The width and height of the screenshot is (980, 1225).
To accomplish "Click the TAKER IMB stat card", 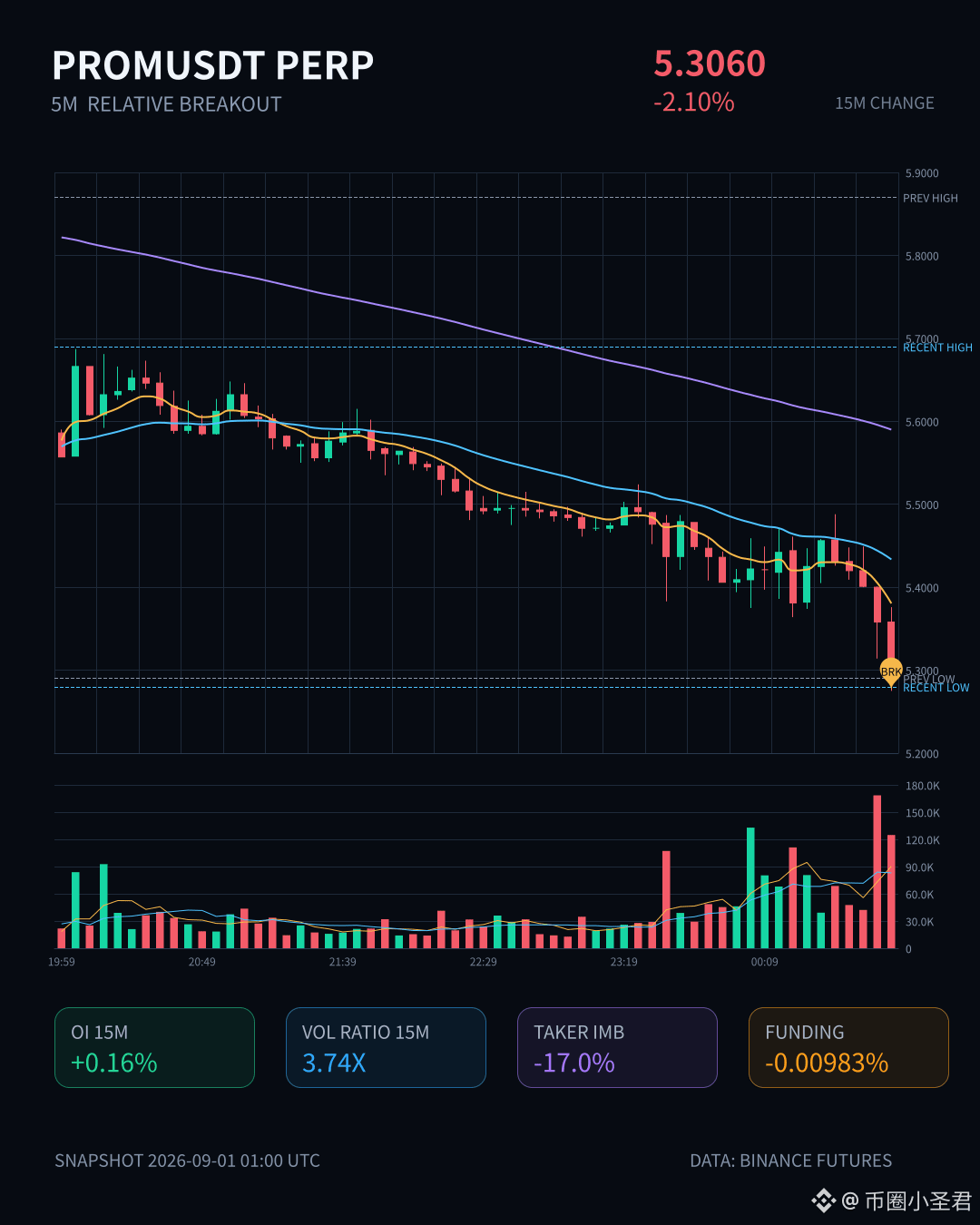I will click(x=617, y=1047).
